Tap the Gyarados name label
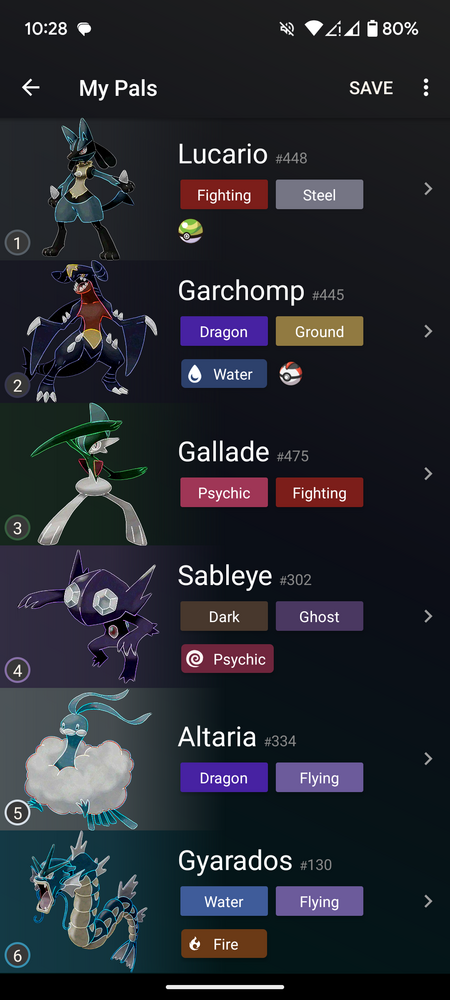Image resolution: width=450 pixels, height=1000 pixels. 235,862
